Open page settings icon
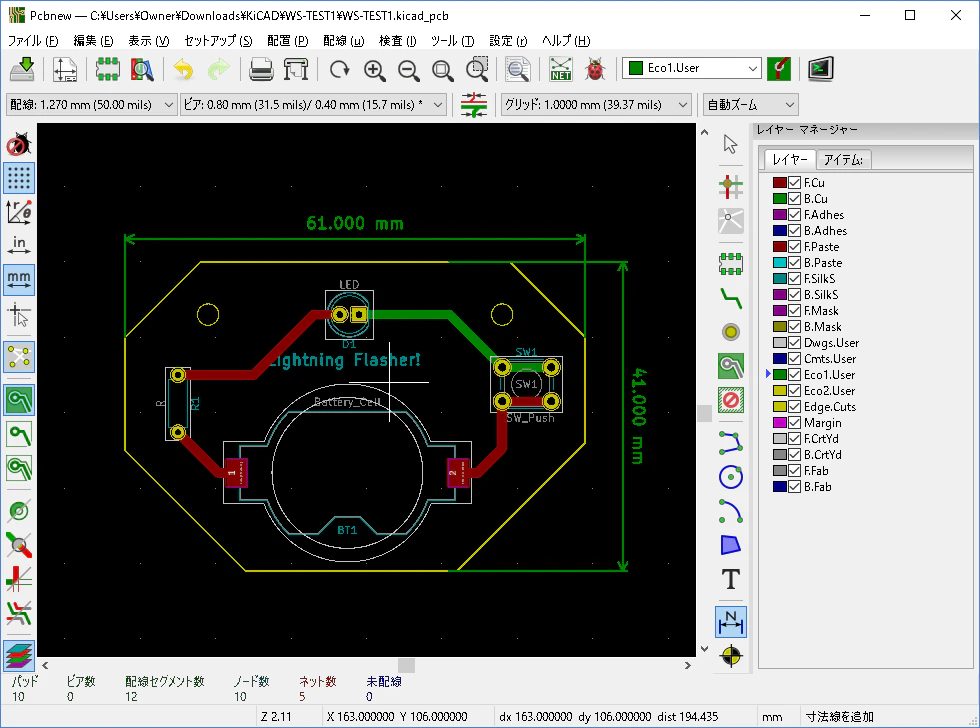 (x=64, y=69)
